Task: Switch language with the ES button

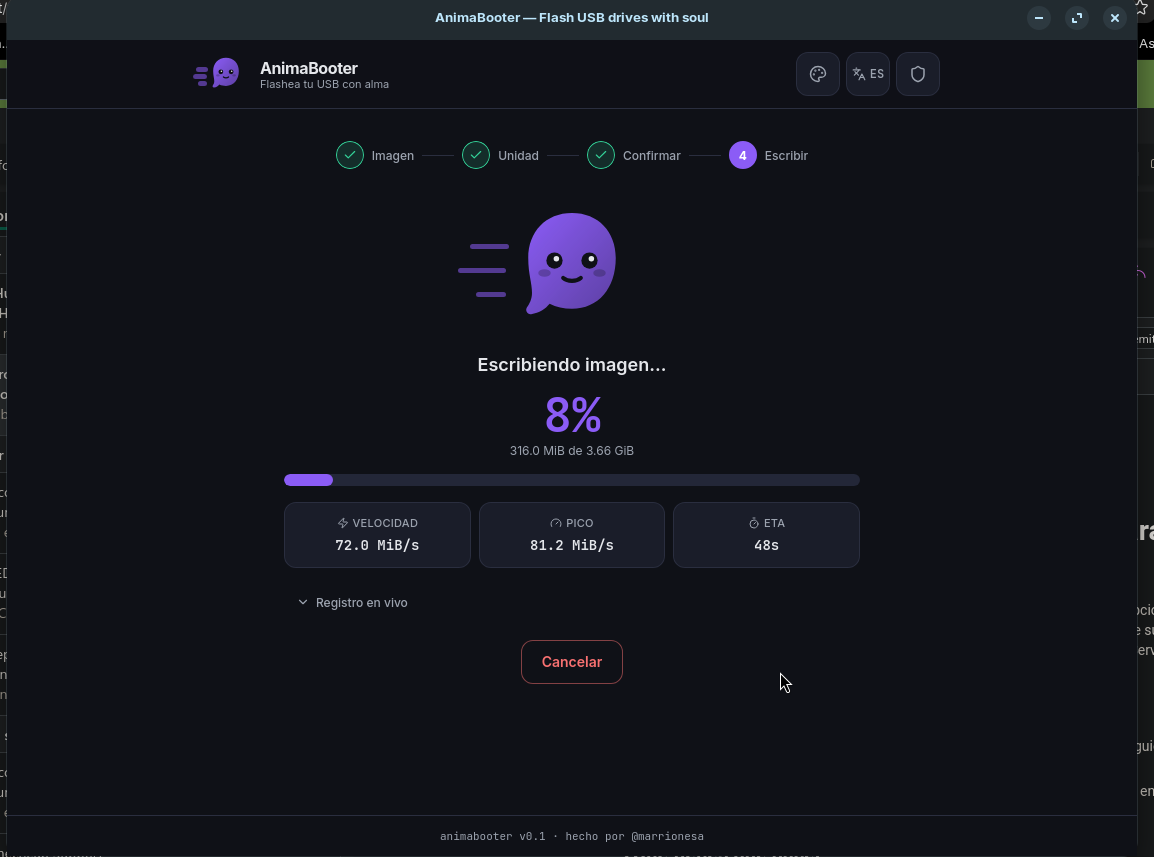Action: click(868, 74)
